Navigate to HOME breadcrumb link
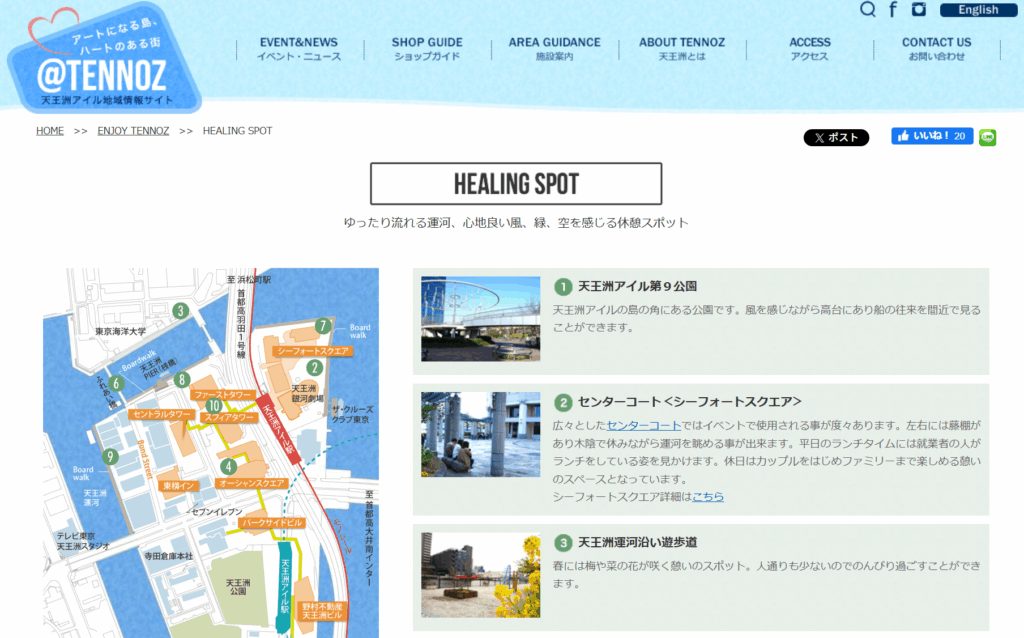Screen dimensions: 1024x638 point(50,131)
